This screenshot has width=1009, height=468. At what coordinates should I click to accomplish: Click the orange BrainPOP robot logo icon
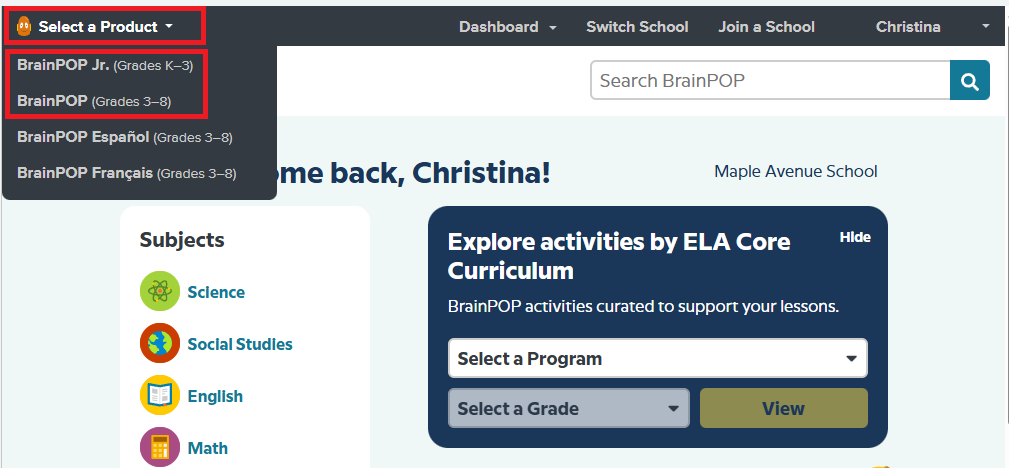25,27
